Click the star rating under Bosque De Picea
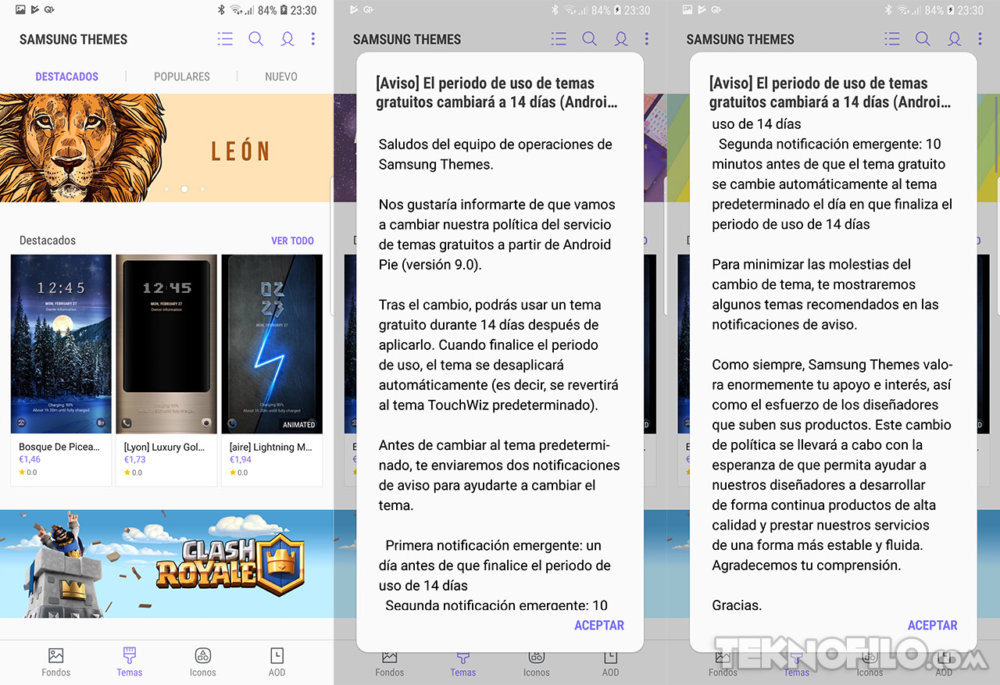 (x=28, y=473)
